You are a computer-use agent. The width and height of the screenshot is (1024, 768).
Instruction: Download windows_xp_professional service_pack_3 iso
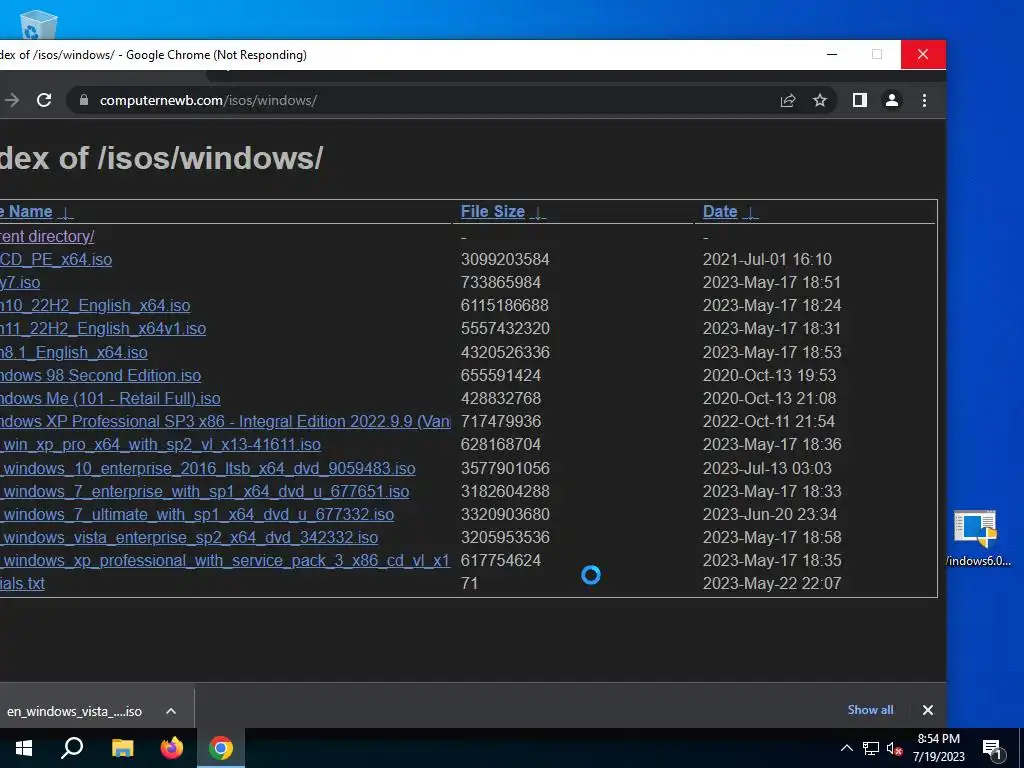click(x=225, y=560)
